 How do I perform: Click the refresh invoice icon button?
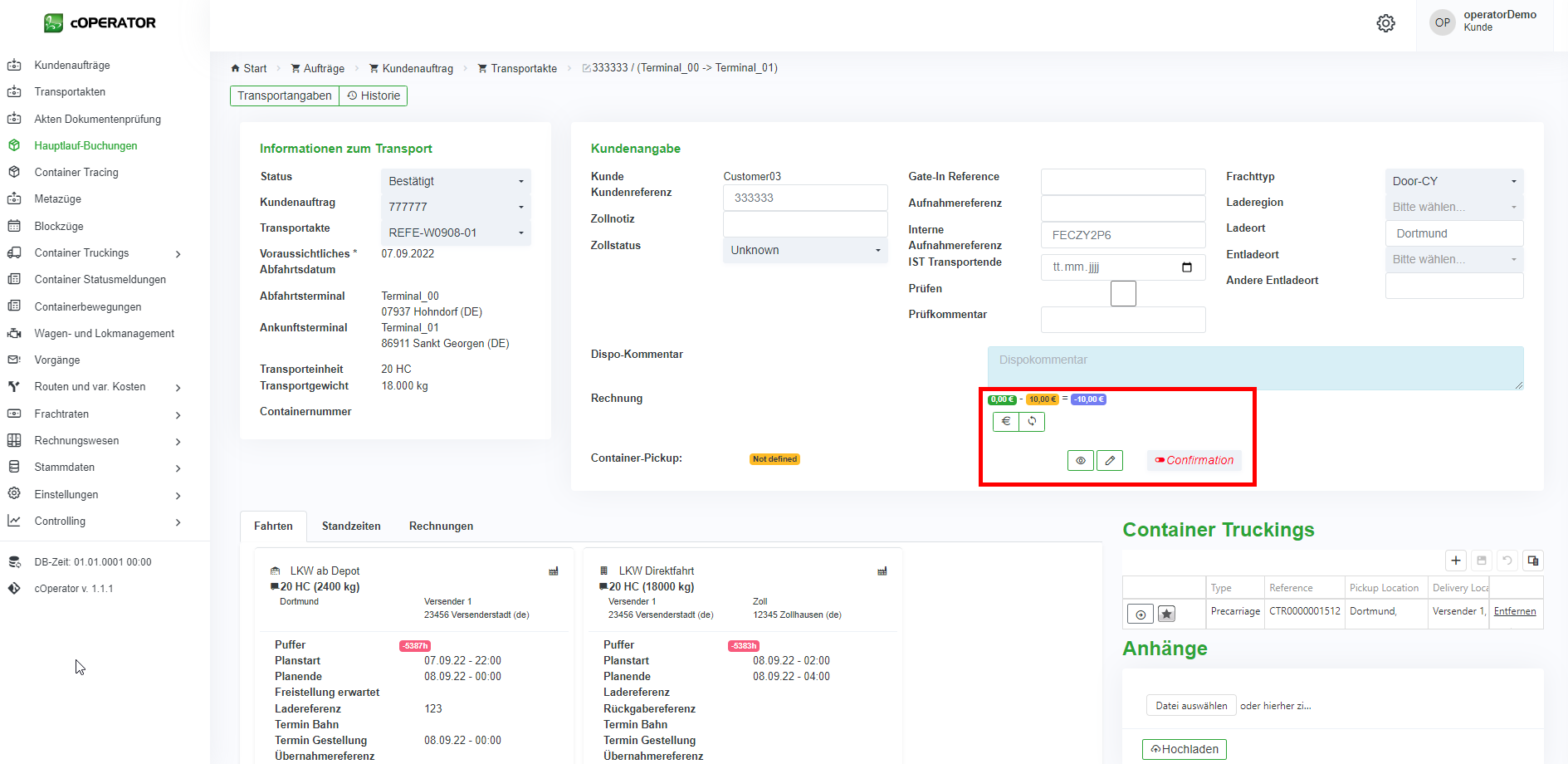tap(1032, 422)
